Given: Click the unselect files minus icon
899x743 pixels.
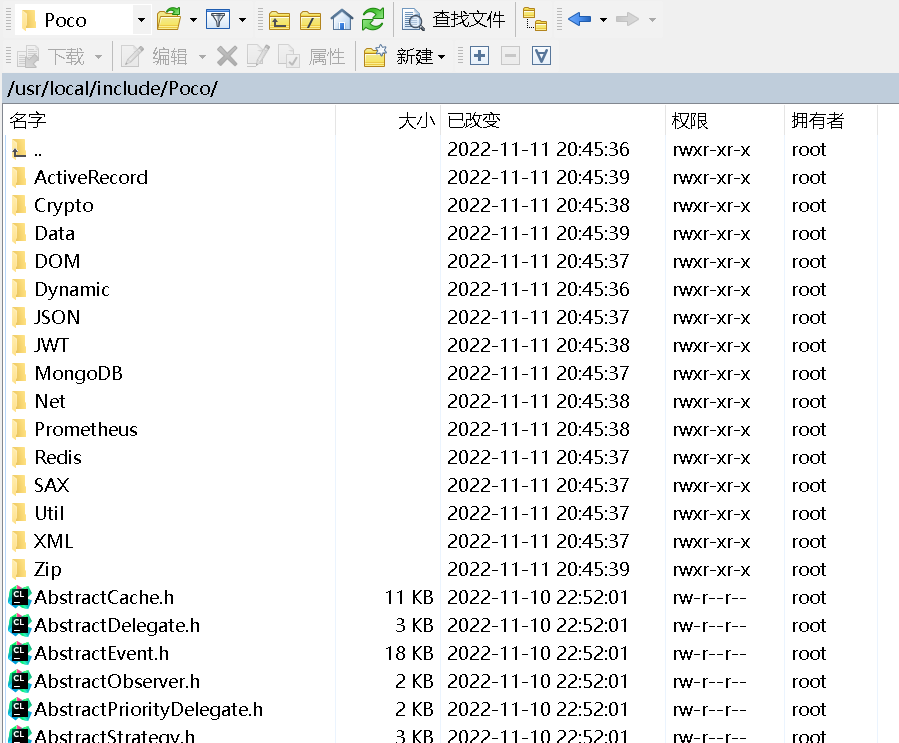Looking at the screenshot, I should click(x=510, y=56).
